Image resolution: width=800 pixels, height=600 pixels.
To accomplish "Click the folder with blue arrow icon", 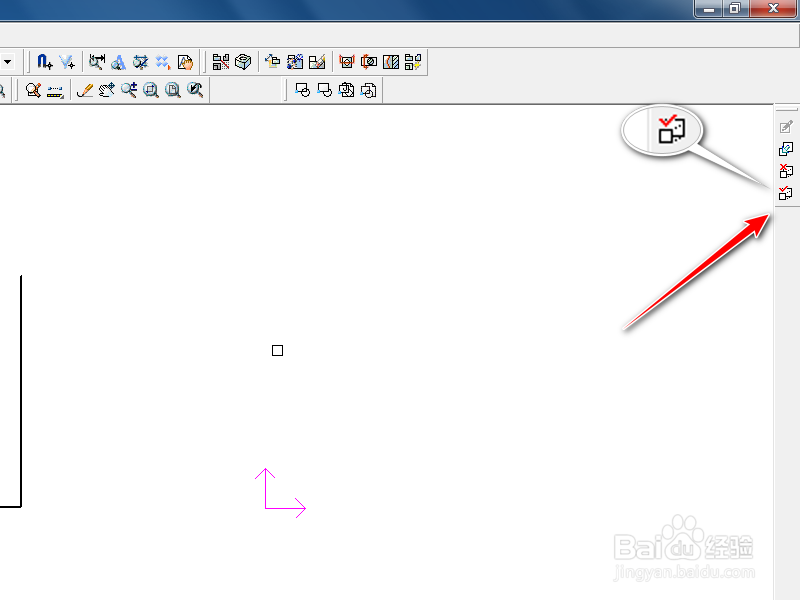I will click(x=272, y=62).
